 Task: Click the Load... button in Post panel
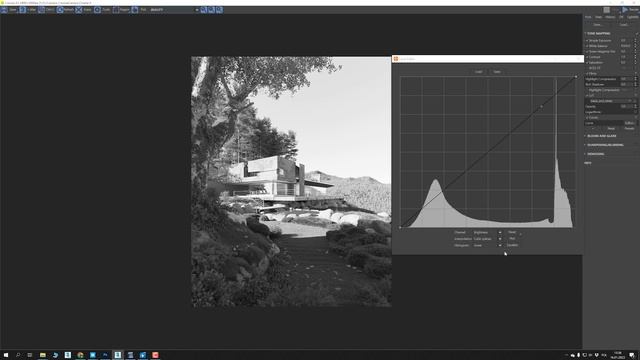coord(624,24)
